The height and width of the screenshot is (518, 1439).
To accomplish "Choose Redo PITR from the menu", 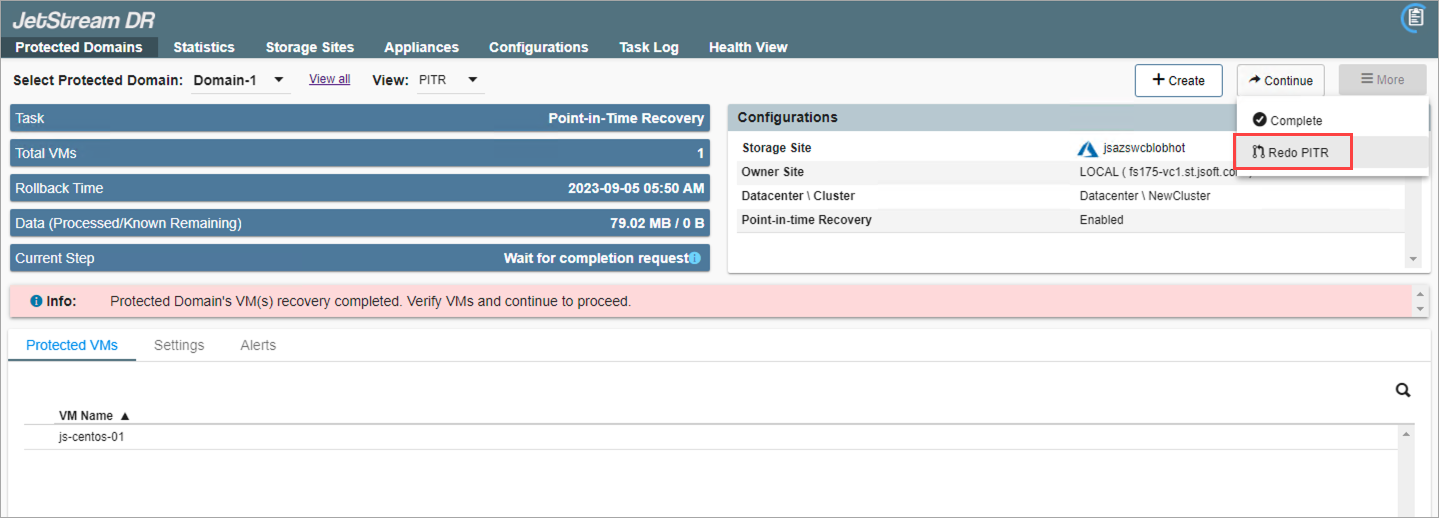I will (x=1295, y=153).
